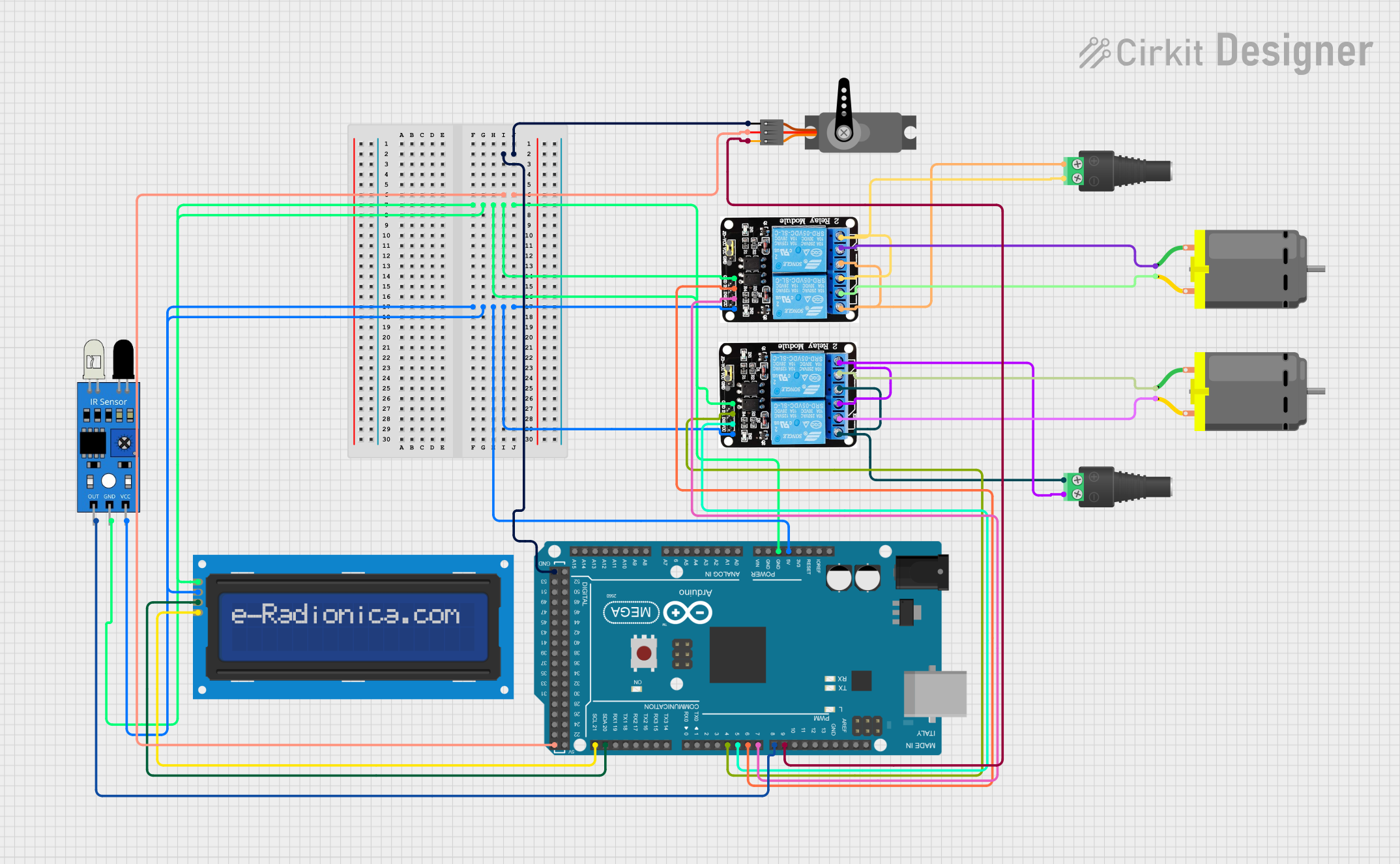This screenshot has width=1400, height=864.
Task: Click the IR sensor potentiometer screw
Action: point(124,443)
